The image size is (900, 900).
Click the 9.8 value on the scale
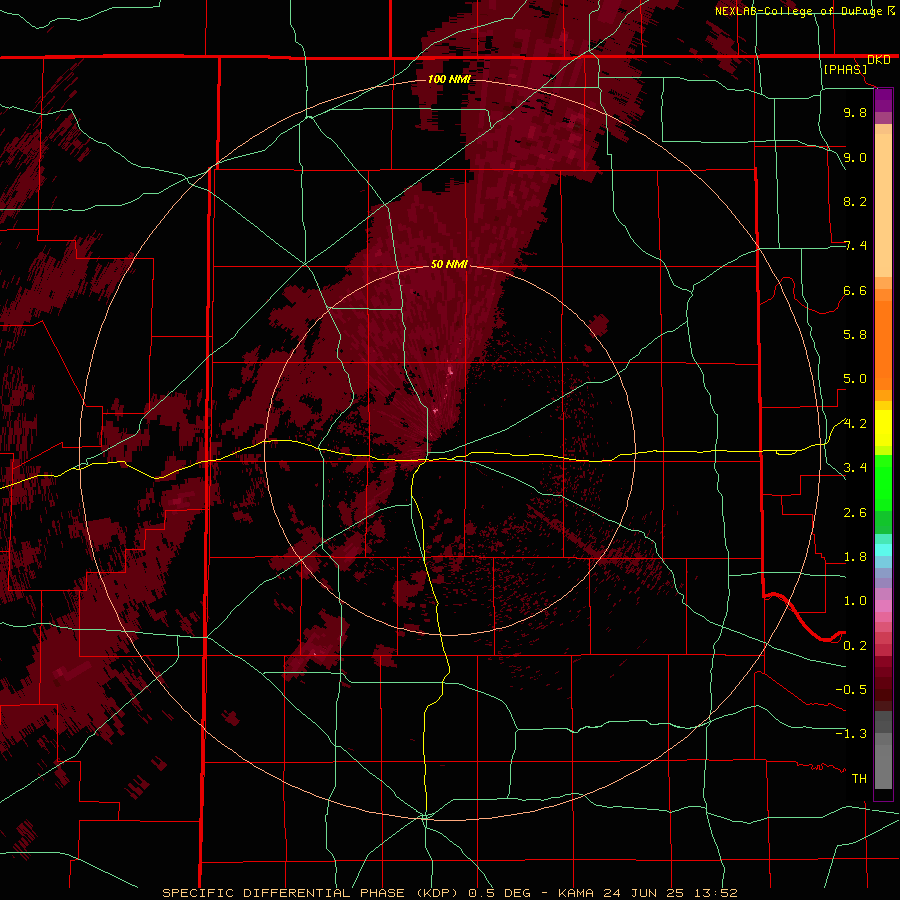click(x=855, y=112)
